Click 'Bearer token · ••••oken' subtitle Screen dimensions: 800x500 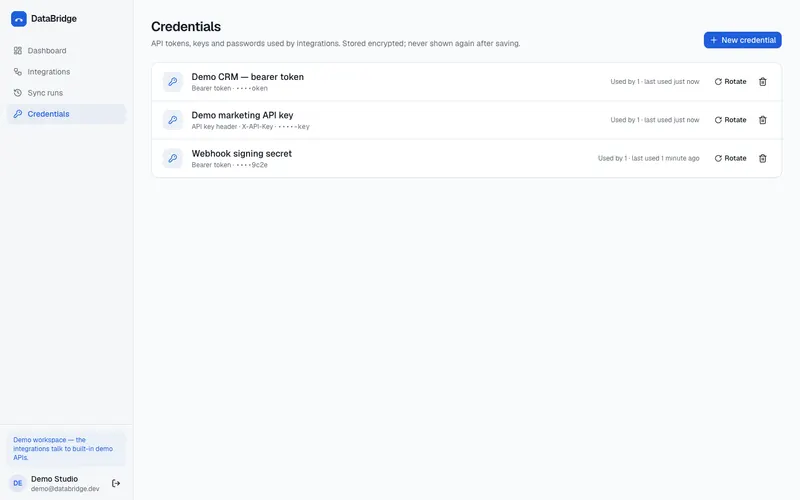tap(230, 88)
